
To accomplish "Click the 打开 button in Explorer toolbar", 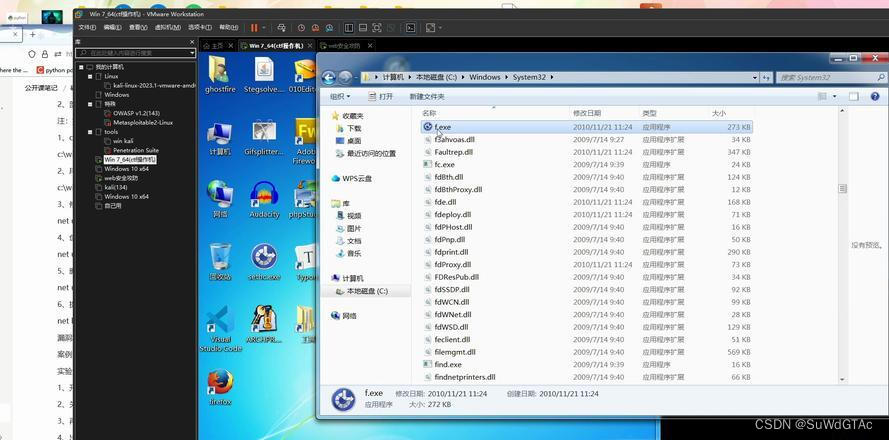I will 380,97.
